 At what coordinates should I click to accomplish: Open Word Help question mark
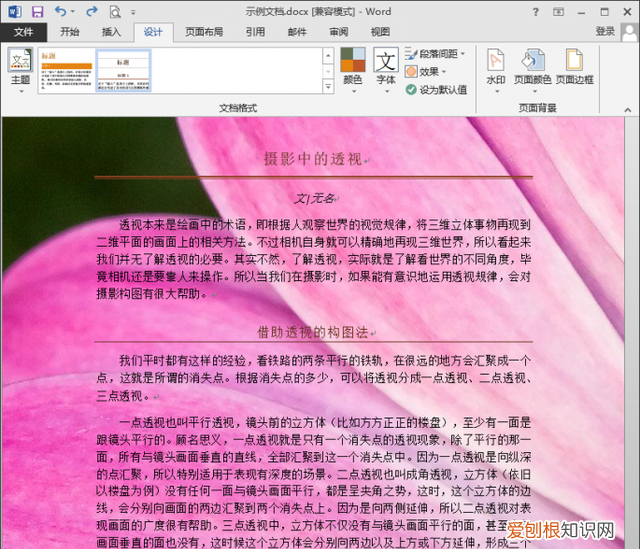pyautogui.click(x=536, y=12)
